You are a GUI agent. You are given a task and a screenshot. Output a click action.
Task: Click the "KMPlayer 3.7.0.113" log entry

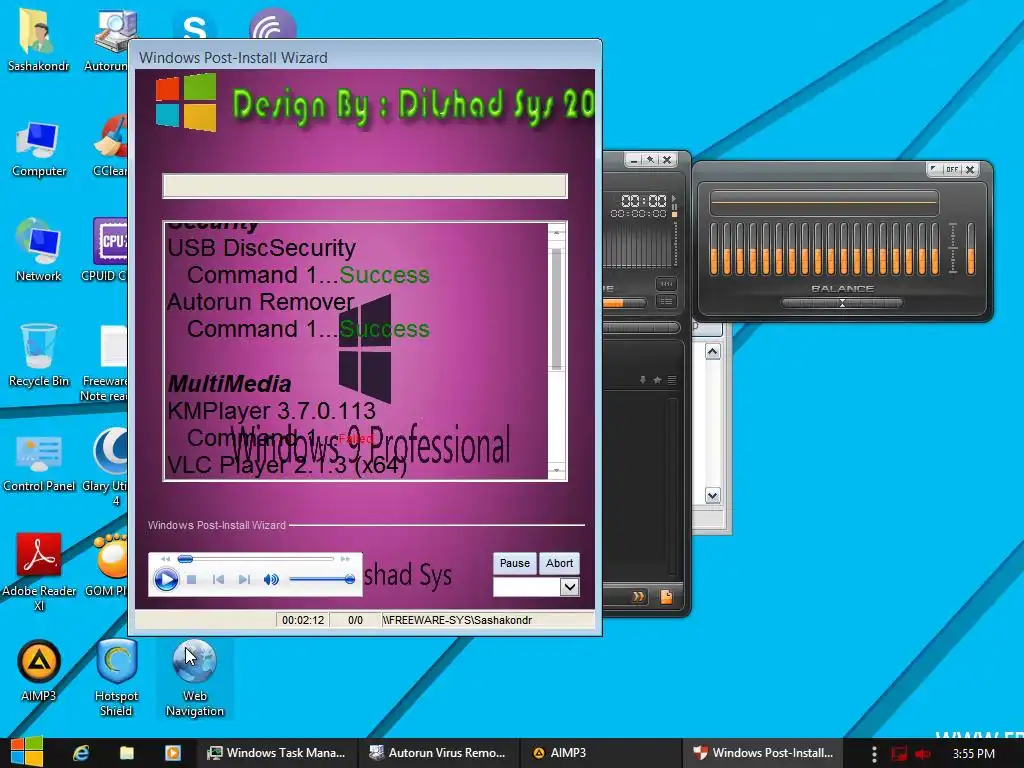pos(272,411)
